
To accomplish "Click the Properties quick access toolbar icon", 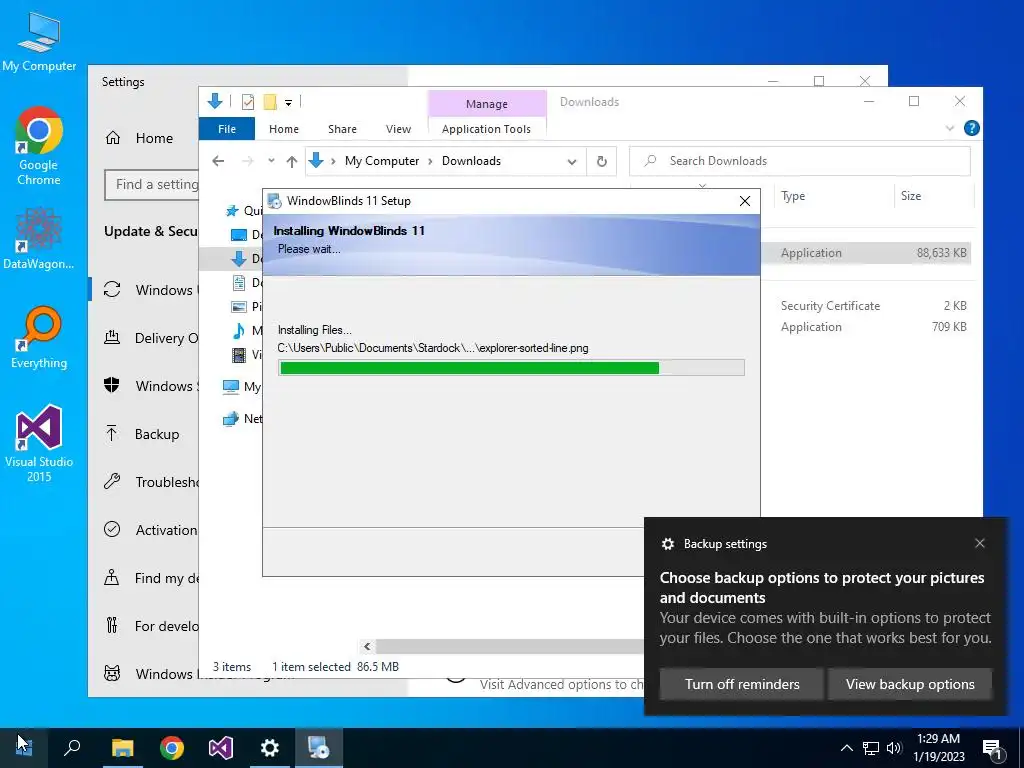I will tap(248, 102).
